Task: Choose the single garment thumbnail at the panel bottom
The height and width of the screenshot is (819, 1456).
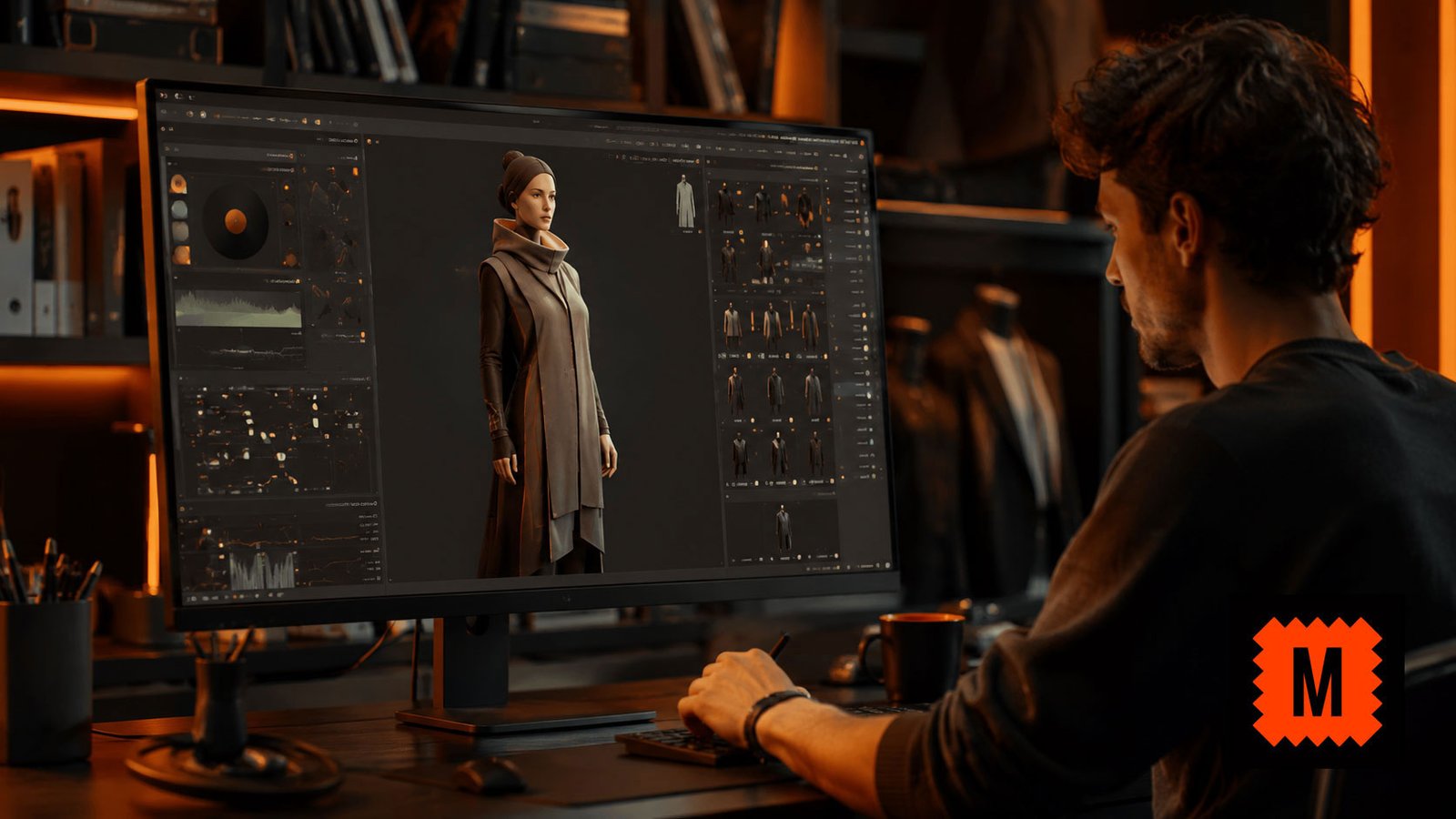Action: (x=783, y=530)
